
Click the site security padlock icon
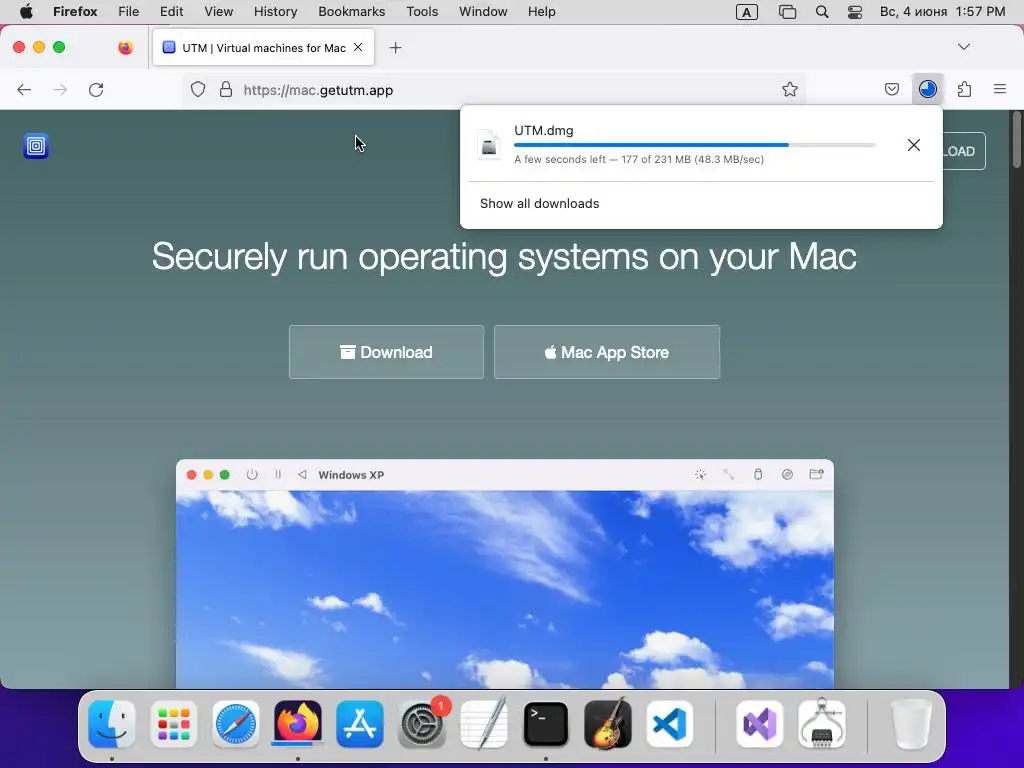[x=226, y=89]
